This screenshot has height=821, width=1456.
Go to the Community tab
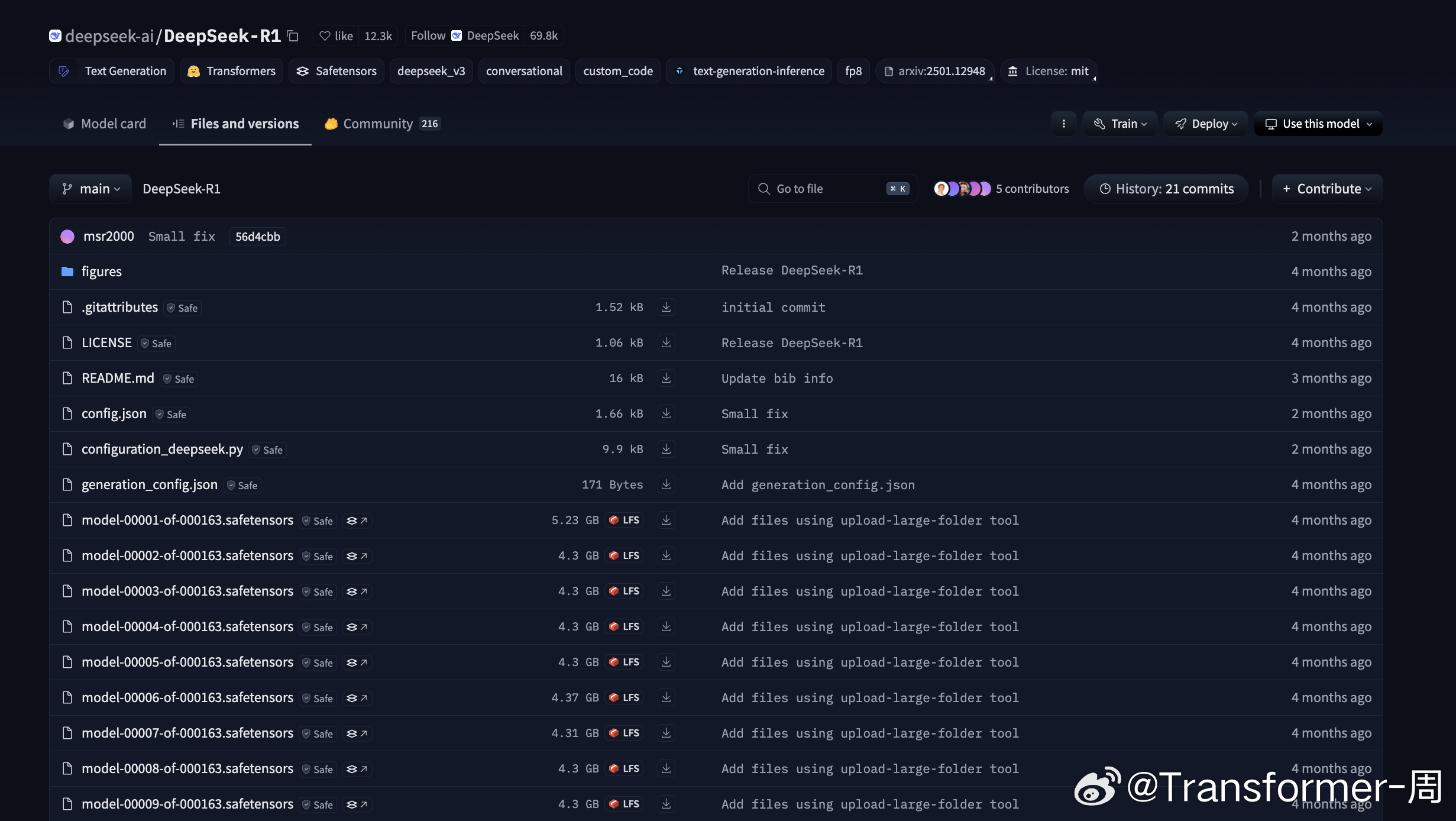382,124
